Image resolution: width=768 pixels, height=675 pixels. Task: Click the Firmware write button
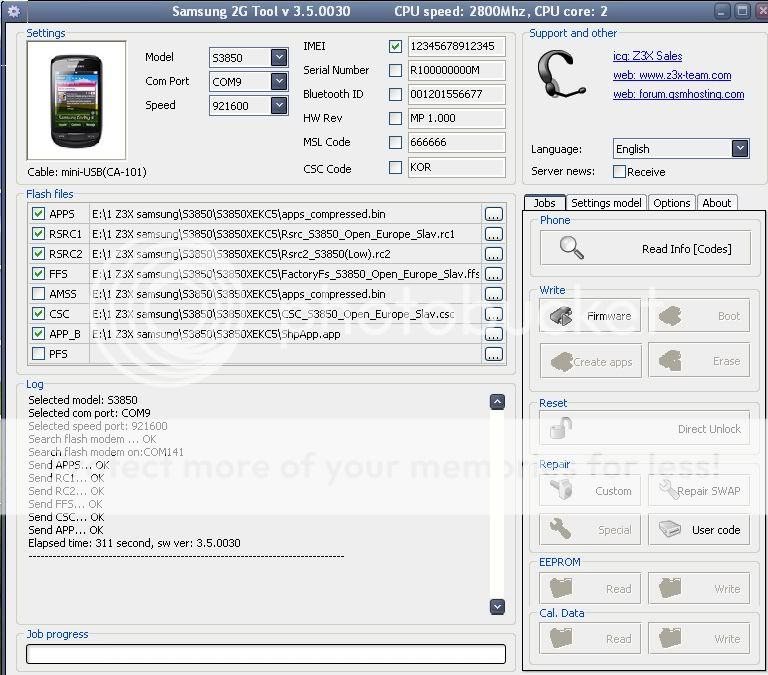click(590, 316)
